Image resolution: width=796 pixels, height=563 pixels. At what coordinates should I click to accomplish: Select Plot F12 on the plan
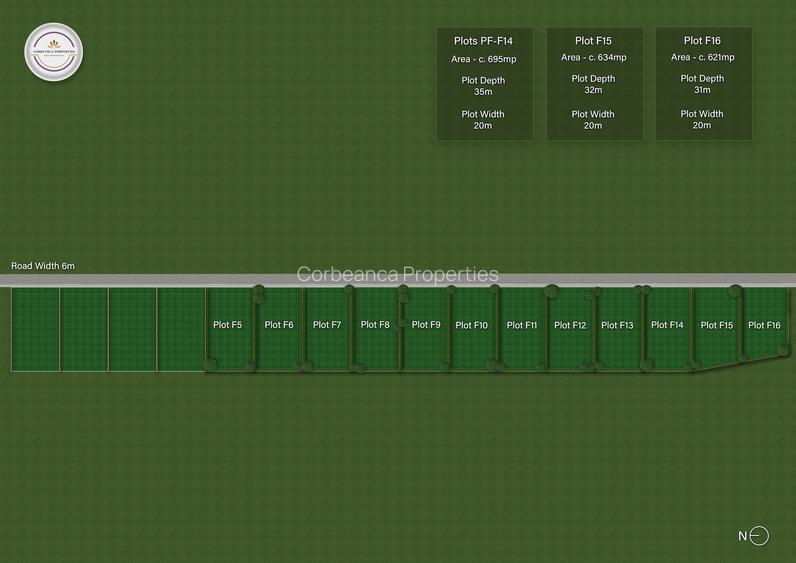click(x=570, y=325)
